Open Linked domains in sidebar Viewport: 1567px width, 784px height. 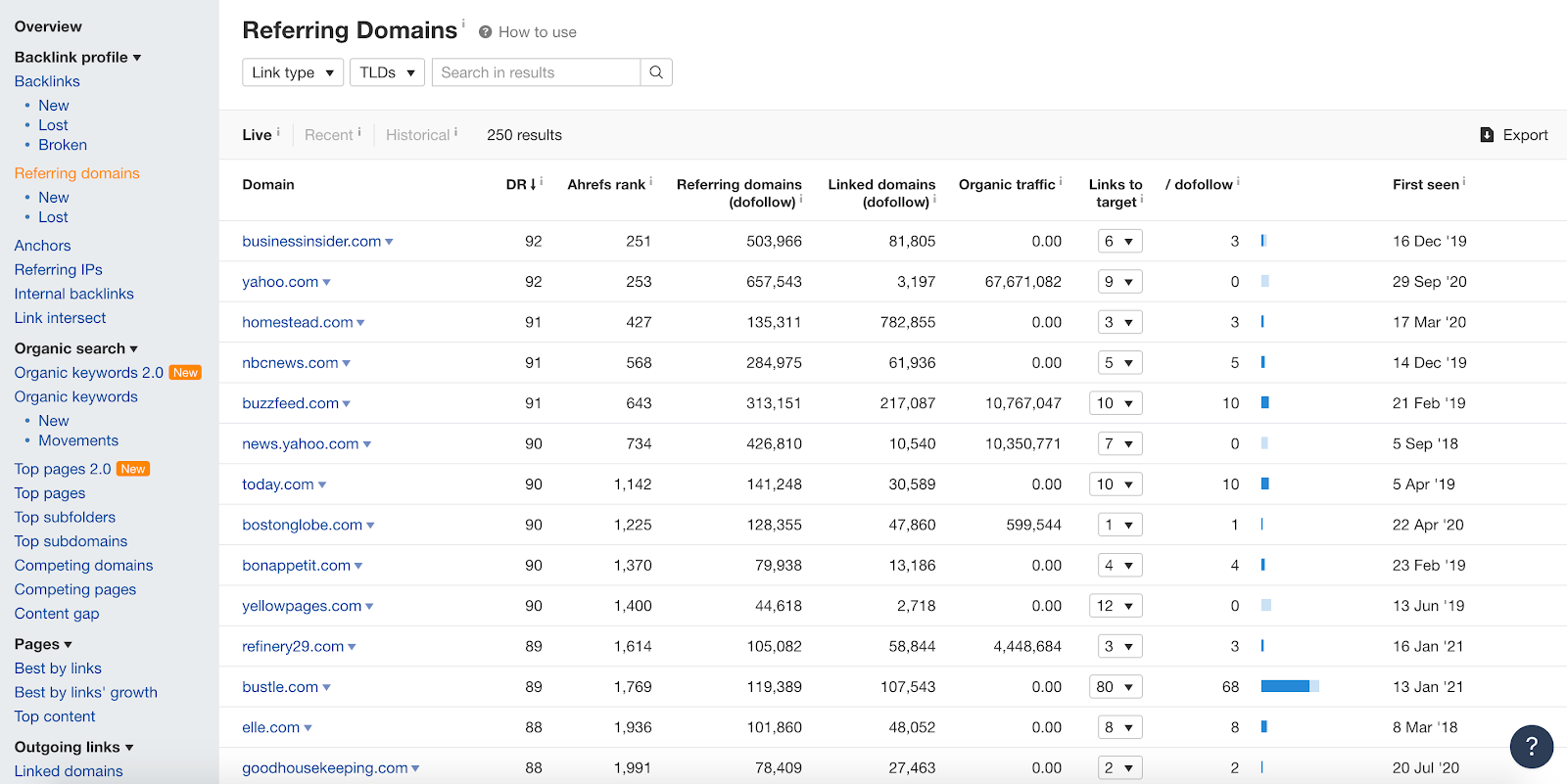[x=69, y=771]
